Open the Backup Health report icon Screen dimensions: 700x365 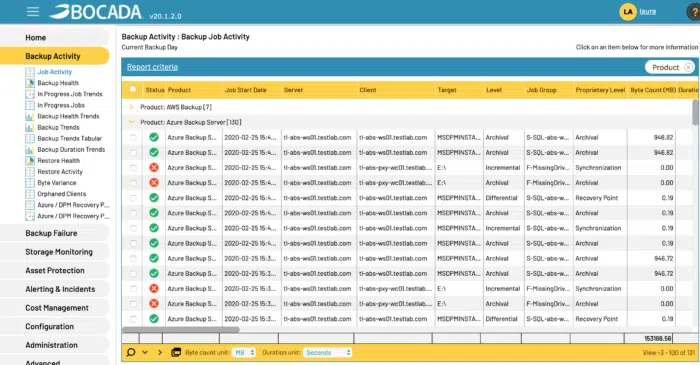point(30,83)
